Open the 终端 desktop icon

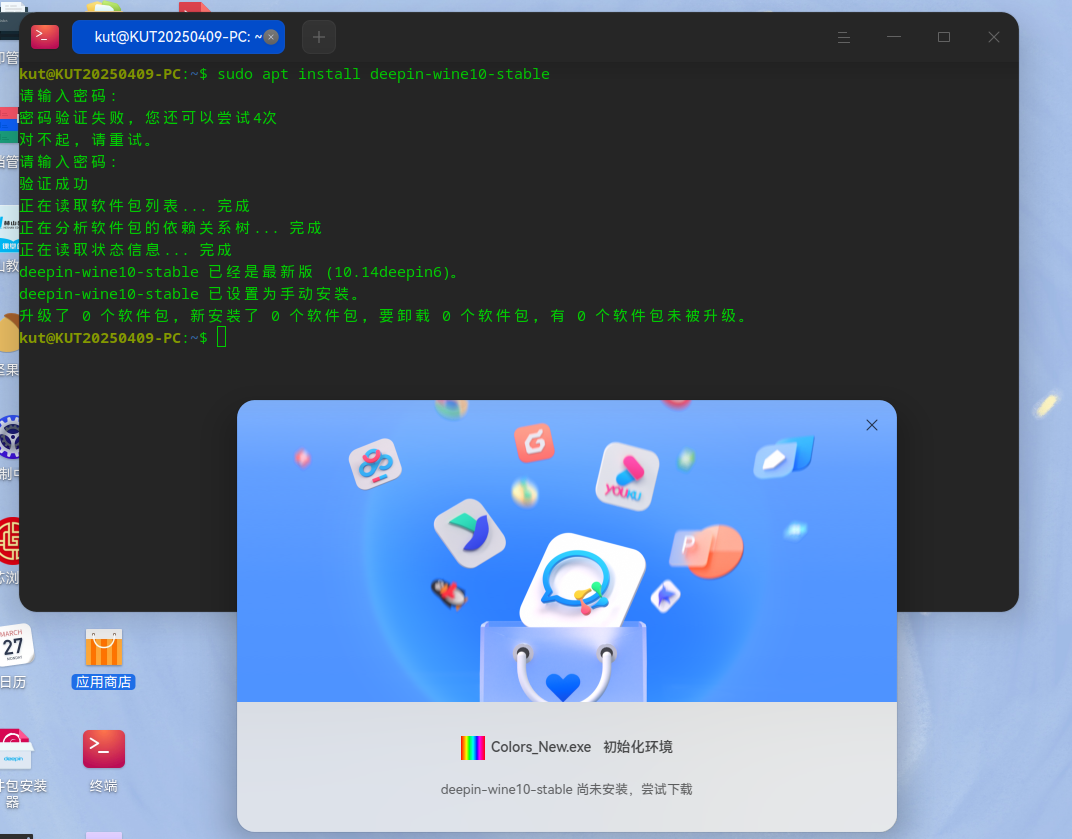pyautogui.click(x=104, y=761)
